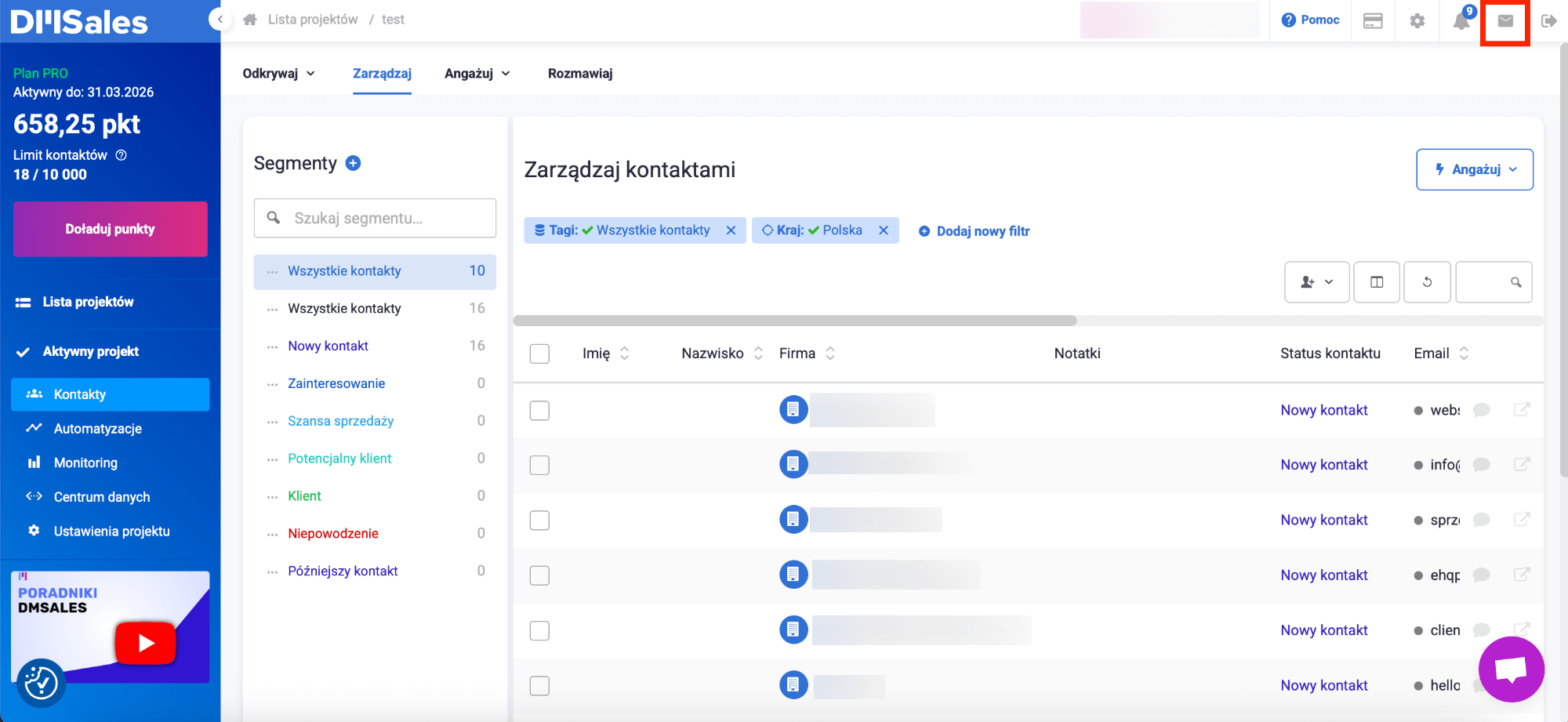Open column layout settings icon above the table

1377,281
